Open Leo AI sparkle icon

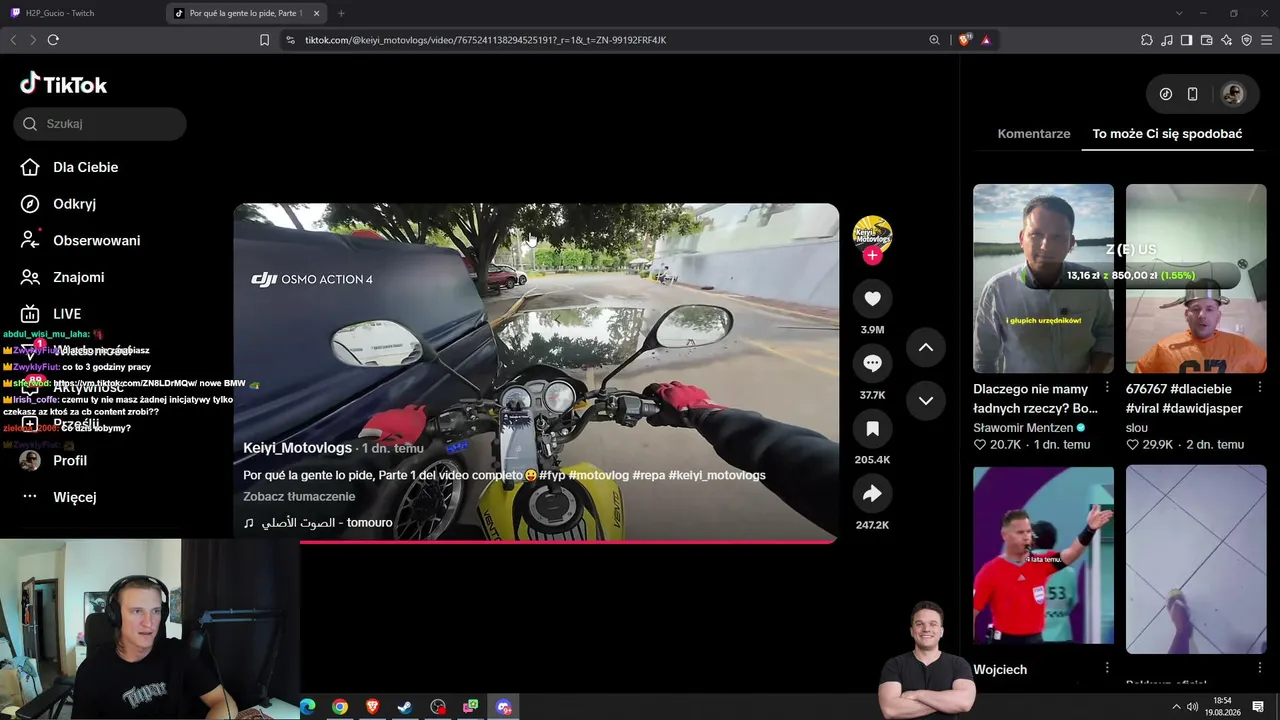pos(1226,40)
